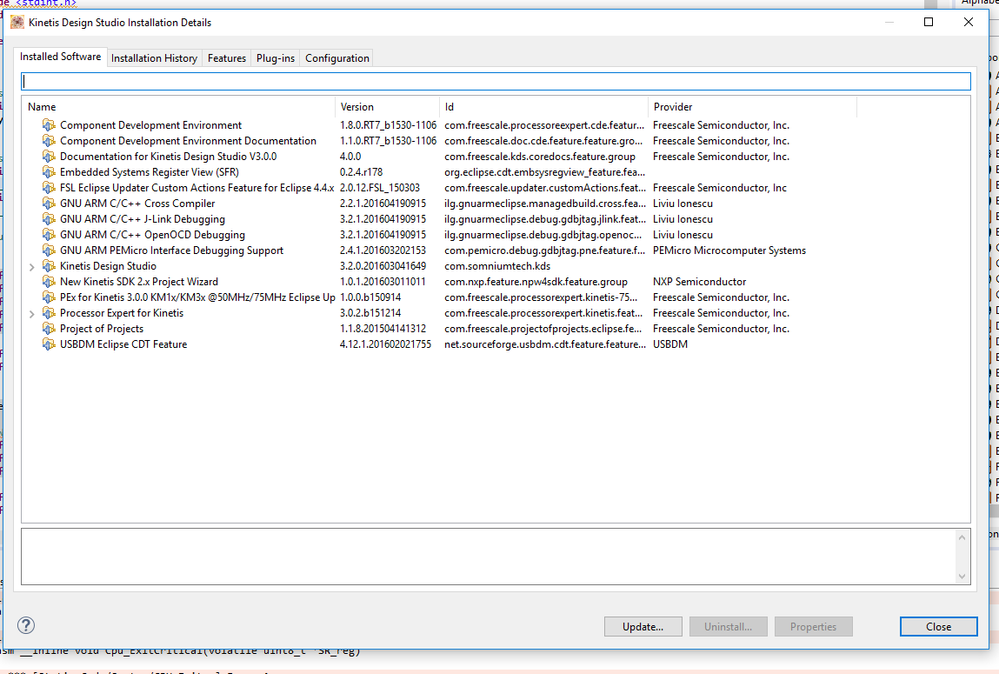Click the description pane scroll down arrow

[961, 576]
